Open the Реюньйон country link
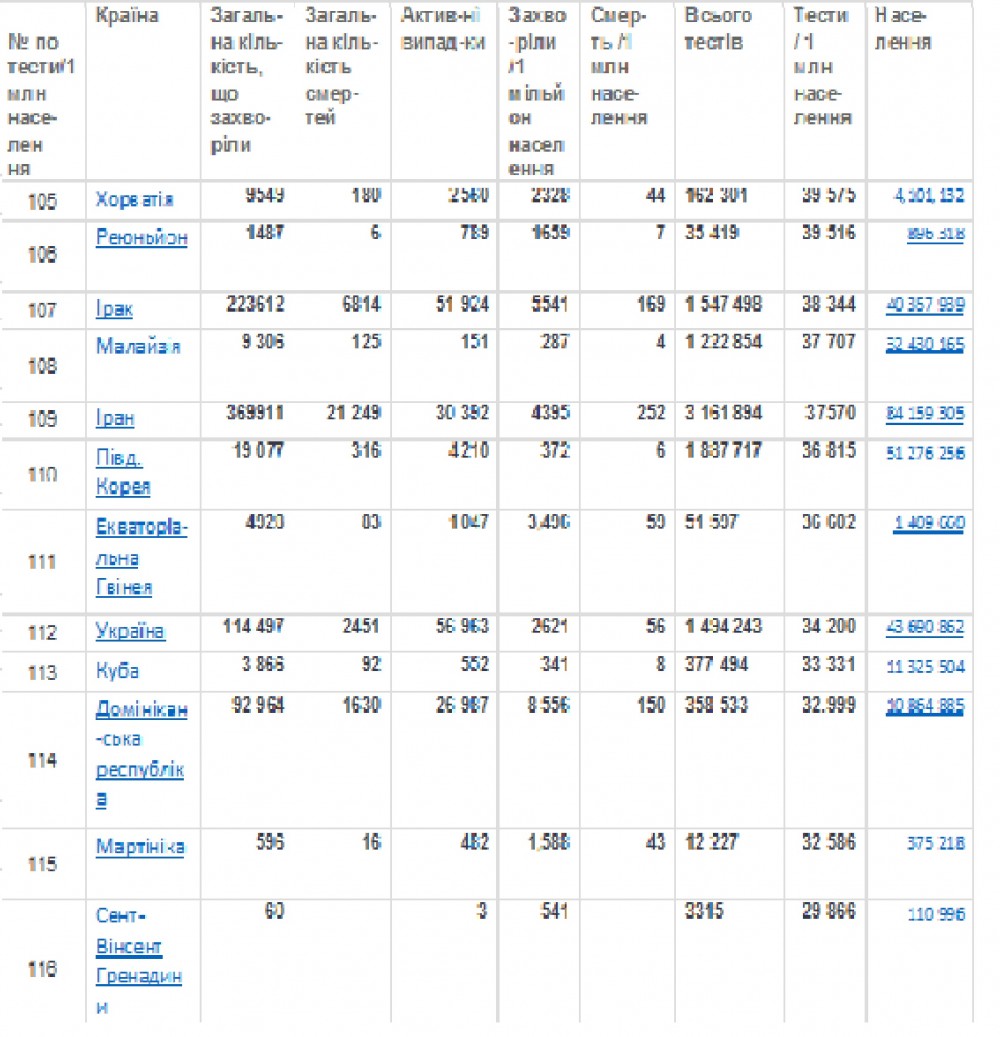 [142, 237]
